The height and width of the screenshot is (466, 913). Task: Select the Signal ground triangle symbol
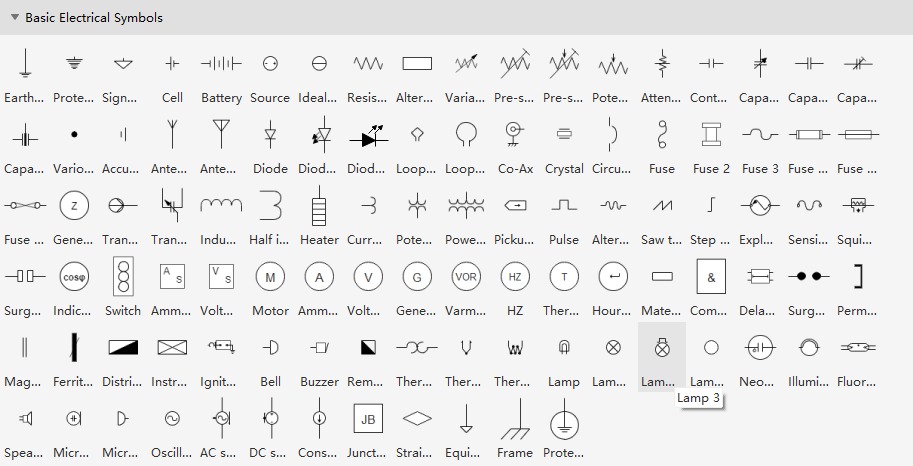(123, 63)
